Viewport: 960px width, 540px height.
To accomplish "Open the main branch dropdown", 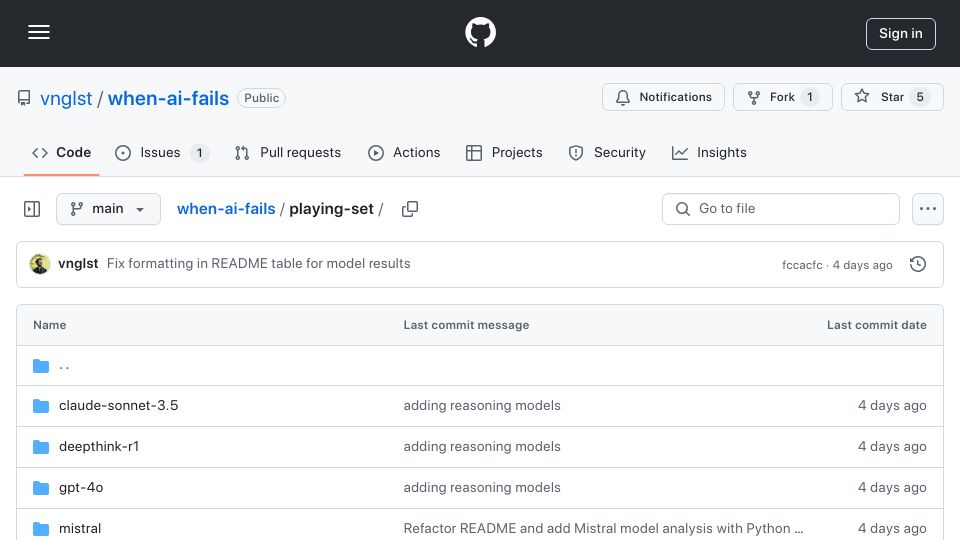I will click(x=108, y=209).
